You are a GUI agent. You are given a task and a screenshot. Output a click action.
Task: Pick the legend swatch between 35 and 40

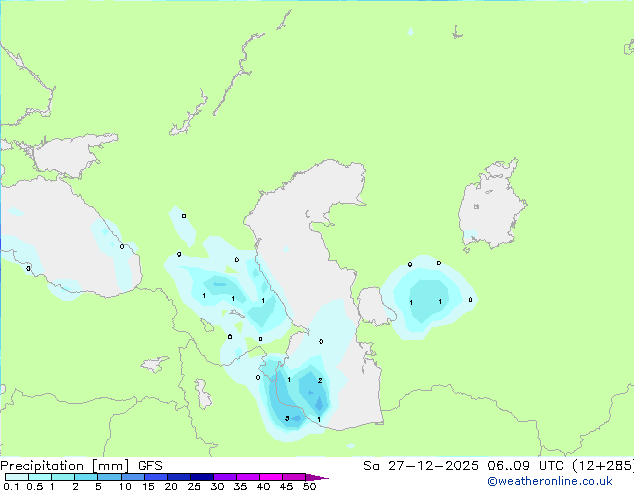click(x=247, y=477)
